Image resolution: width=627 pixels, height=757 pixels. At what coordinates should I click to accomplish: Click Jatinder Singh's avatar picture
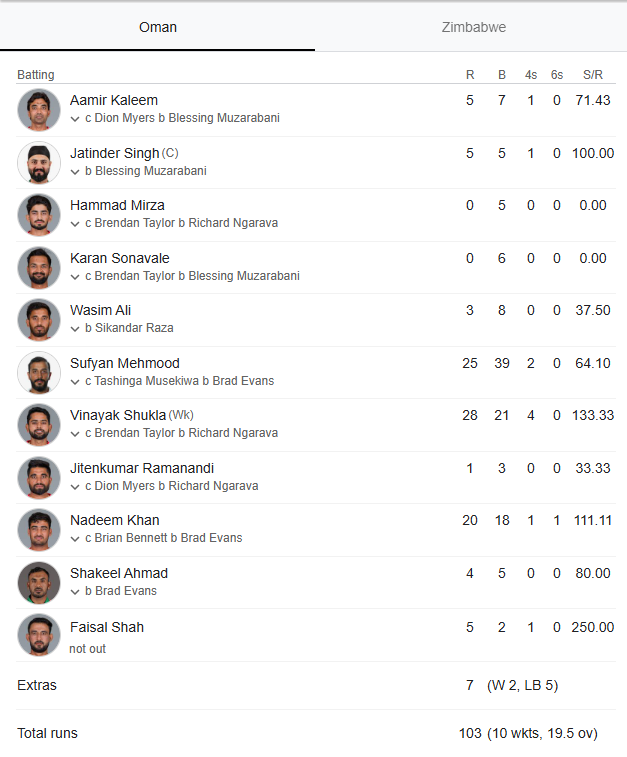pos(39,162)
